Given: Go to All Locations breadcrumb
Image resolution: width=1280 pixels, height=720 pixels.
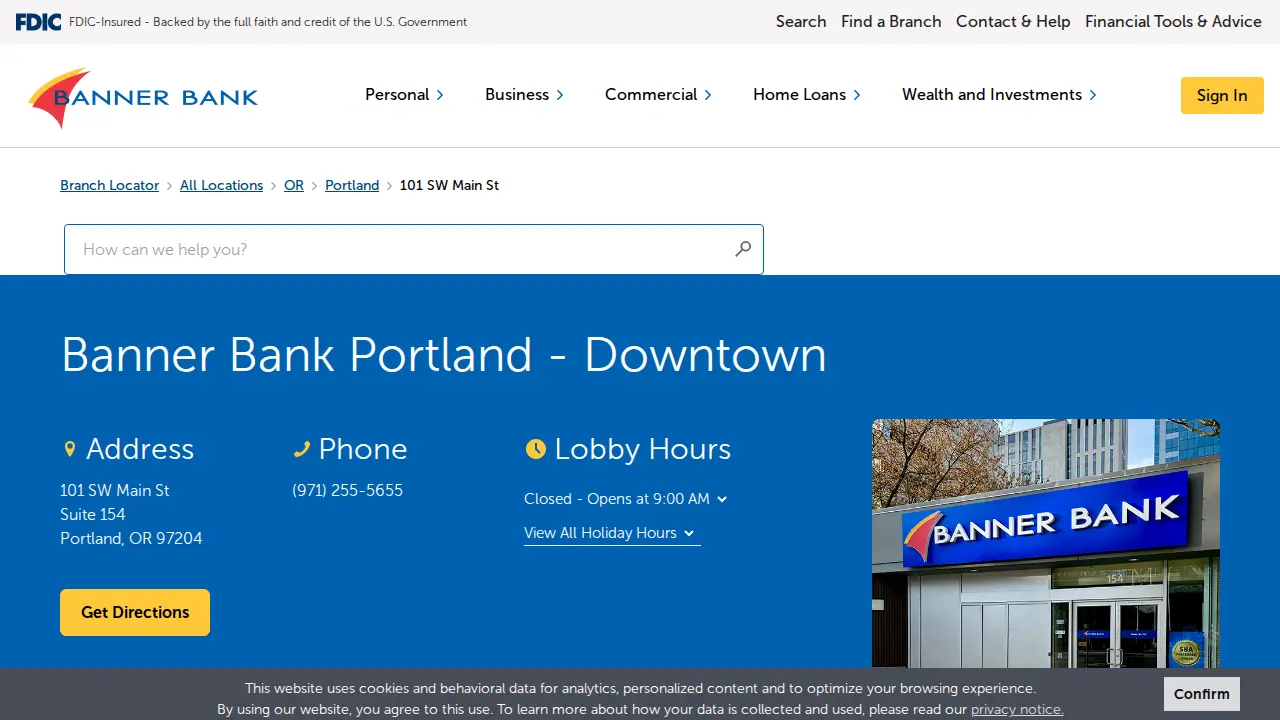Looking at the screenshot, I should point(221,185).
